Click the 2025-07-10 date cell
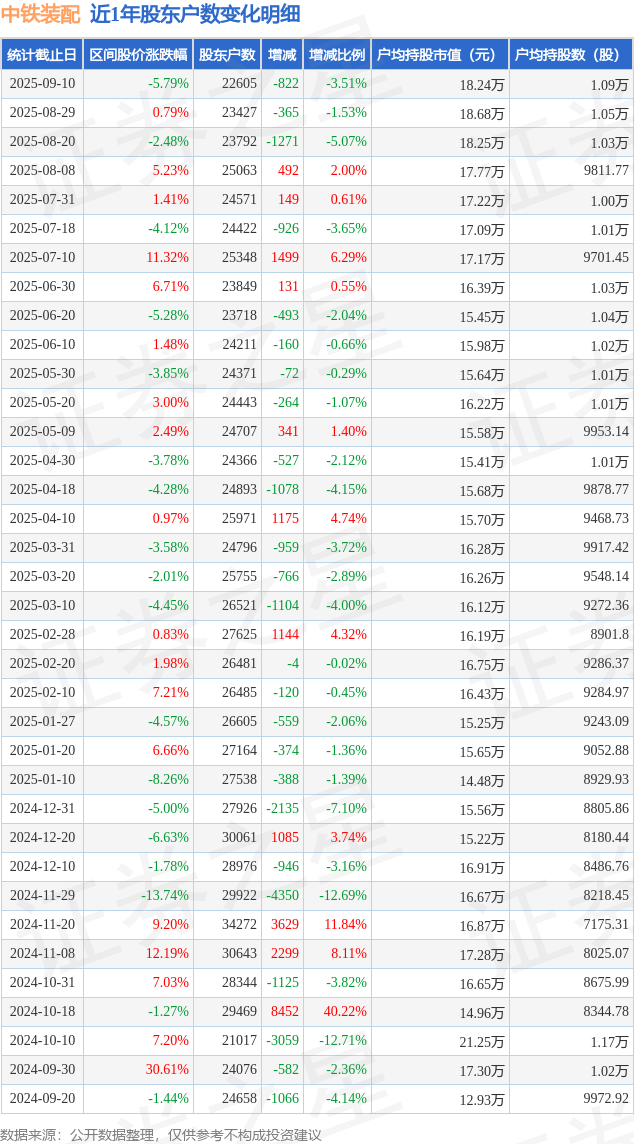The height and width of the screenshot is (1144, 634). [x=42, y=258]
